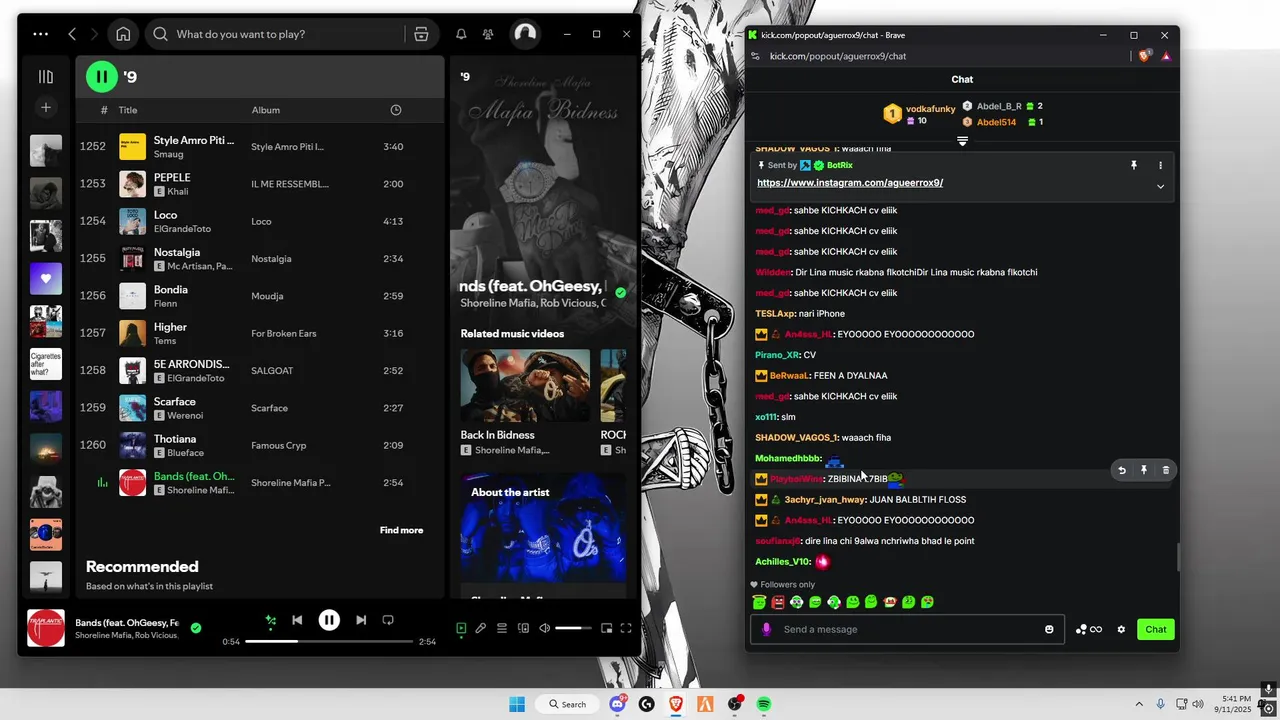Screen dimensions: 1280x720
Task: Click Spotify's three-dot menu icon
Action: [40, 34]
